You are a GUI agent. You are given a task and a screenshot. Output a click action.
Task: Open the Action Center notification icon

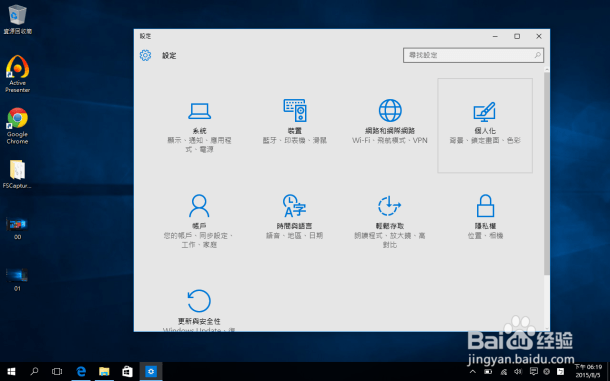click(x=534, y=372)
